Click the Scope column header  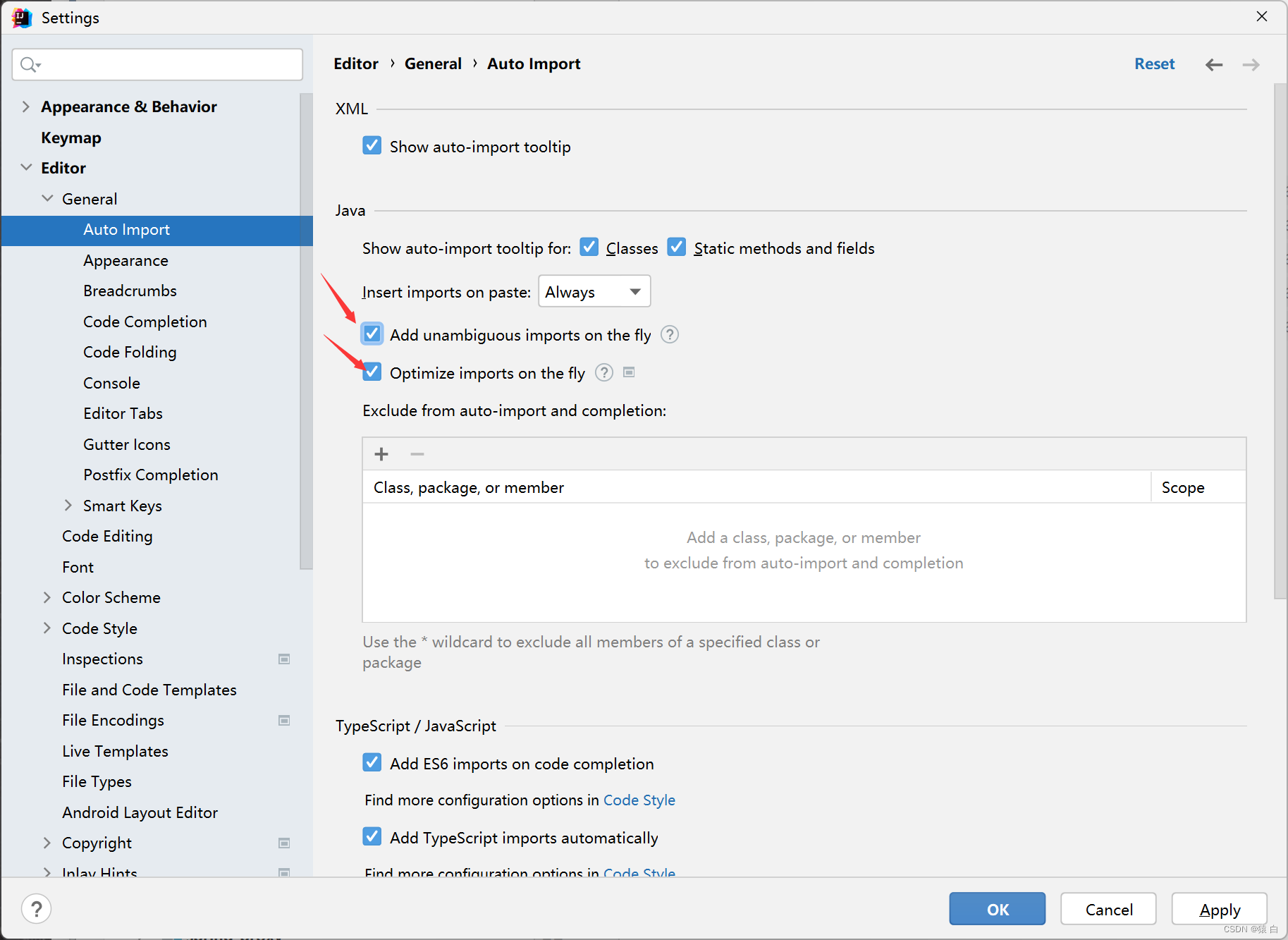[x=1198, y=487]
